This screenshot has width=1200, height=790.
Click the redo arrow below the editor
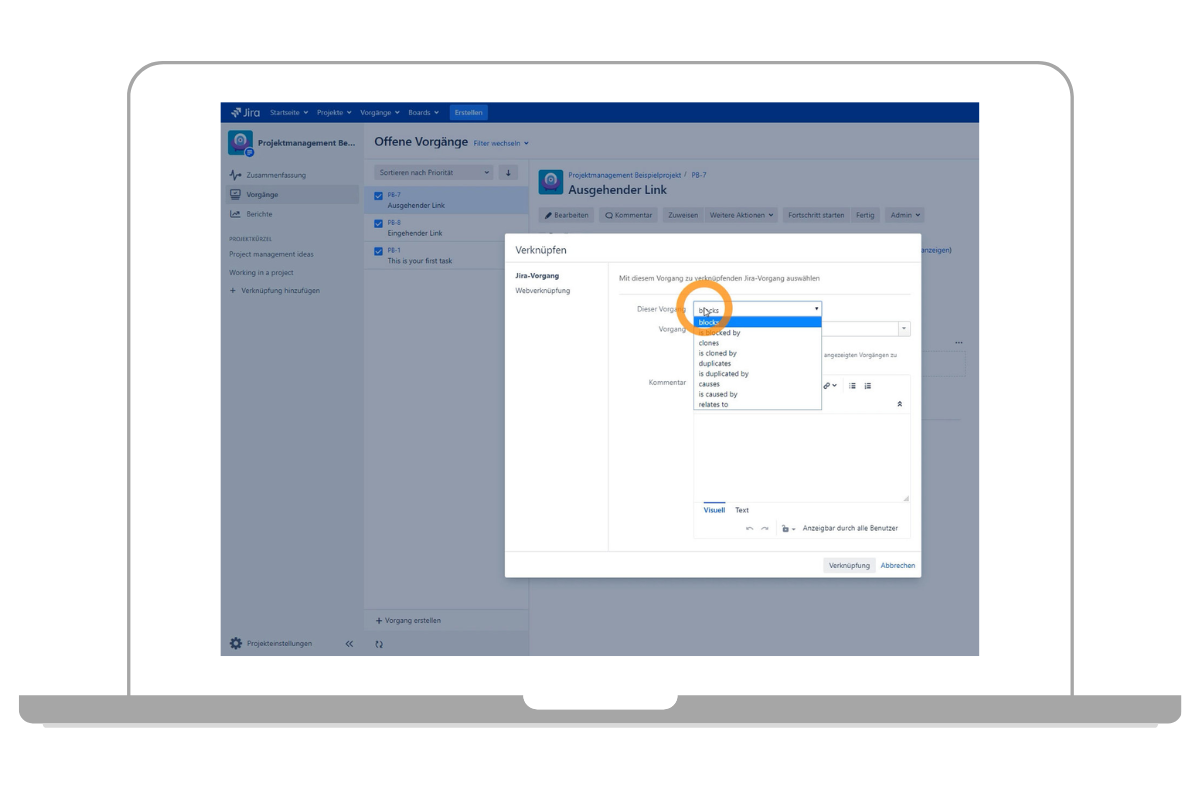[x=765, y=528]
